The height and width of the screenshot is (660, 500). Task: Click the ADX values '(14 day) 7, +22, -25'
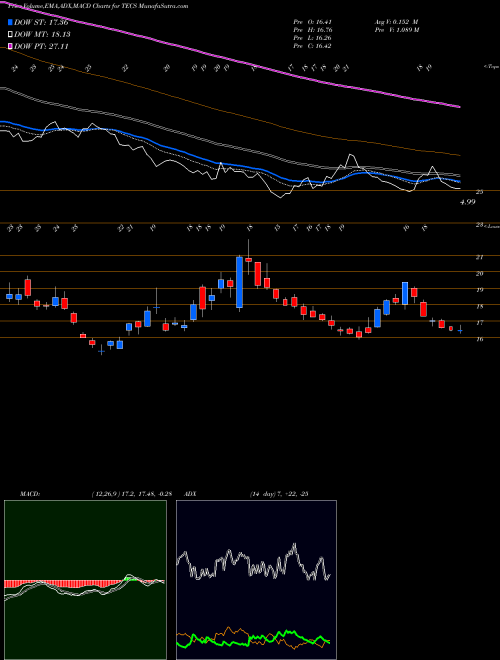pyautogui.click(x=279, y=494)
